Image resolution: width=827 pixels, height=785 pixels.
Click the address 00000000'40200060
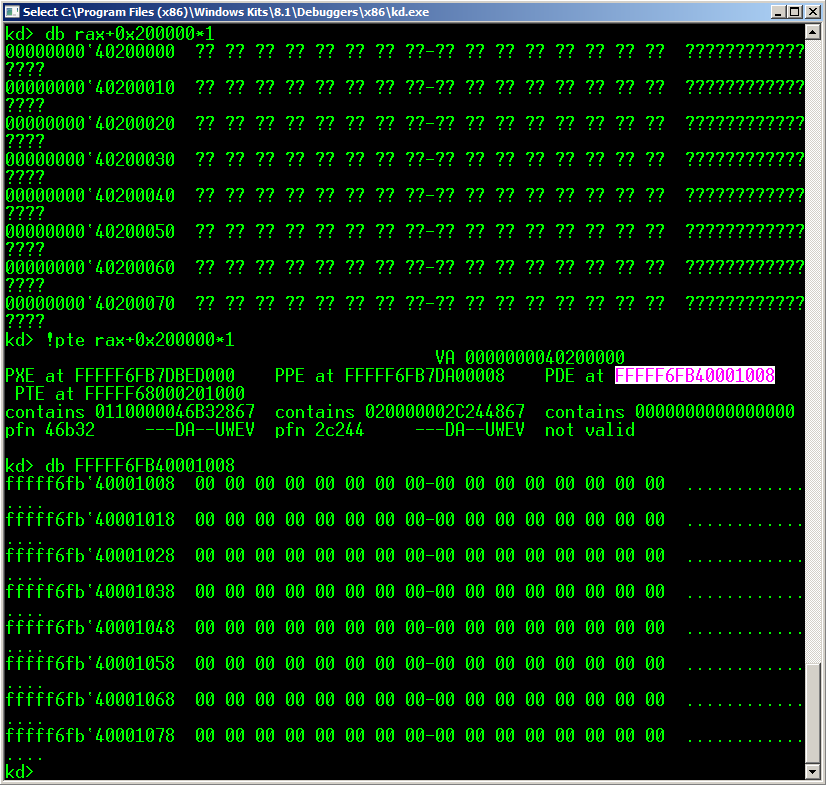point(90,267)
